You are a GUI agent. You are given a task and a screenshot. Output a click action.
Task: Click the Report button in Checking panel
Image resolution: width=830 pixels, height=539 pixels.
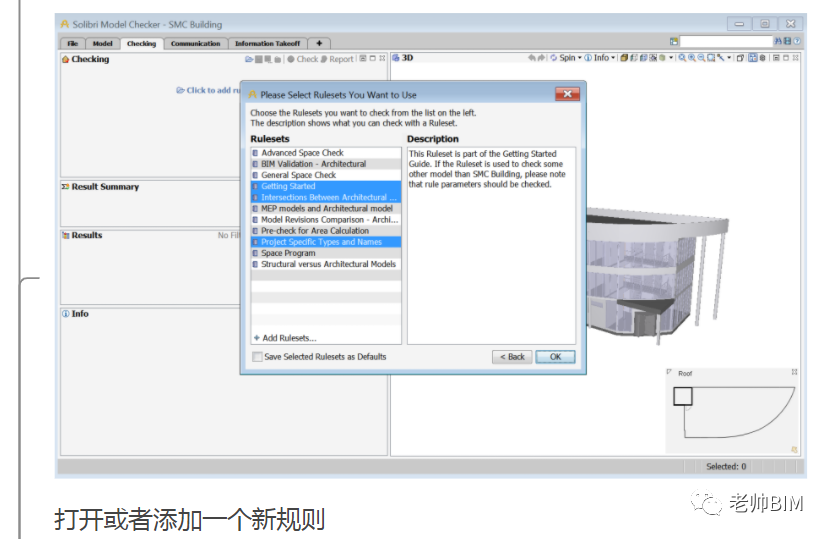[337, 59]
